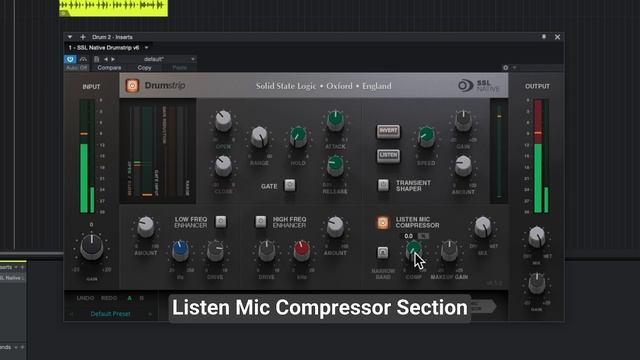Open the Inserts window menu triangle
640x360 pixels.
click(x=70, y=37)
